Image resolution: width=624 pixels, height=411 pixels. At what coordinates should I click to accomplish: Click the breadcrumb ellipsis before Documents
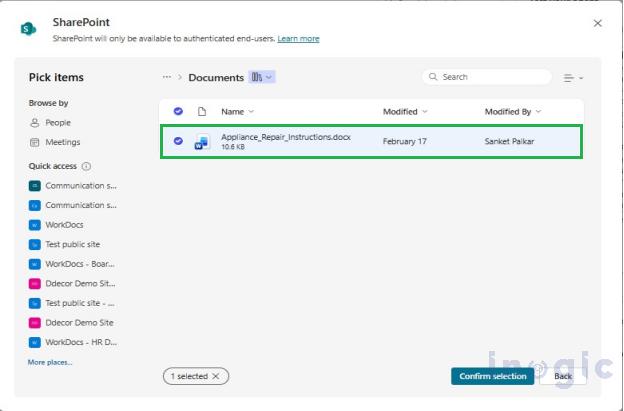(167, 77)
